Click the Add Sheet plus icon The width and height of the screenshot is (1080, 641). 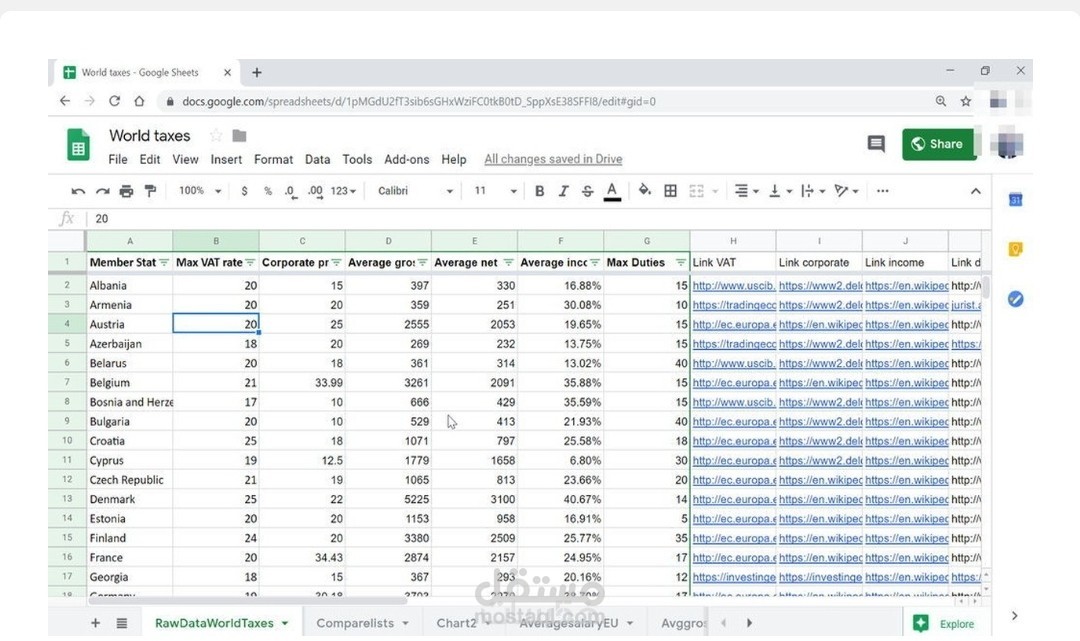(x=96, y=623)
